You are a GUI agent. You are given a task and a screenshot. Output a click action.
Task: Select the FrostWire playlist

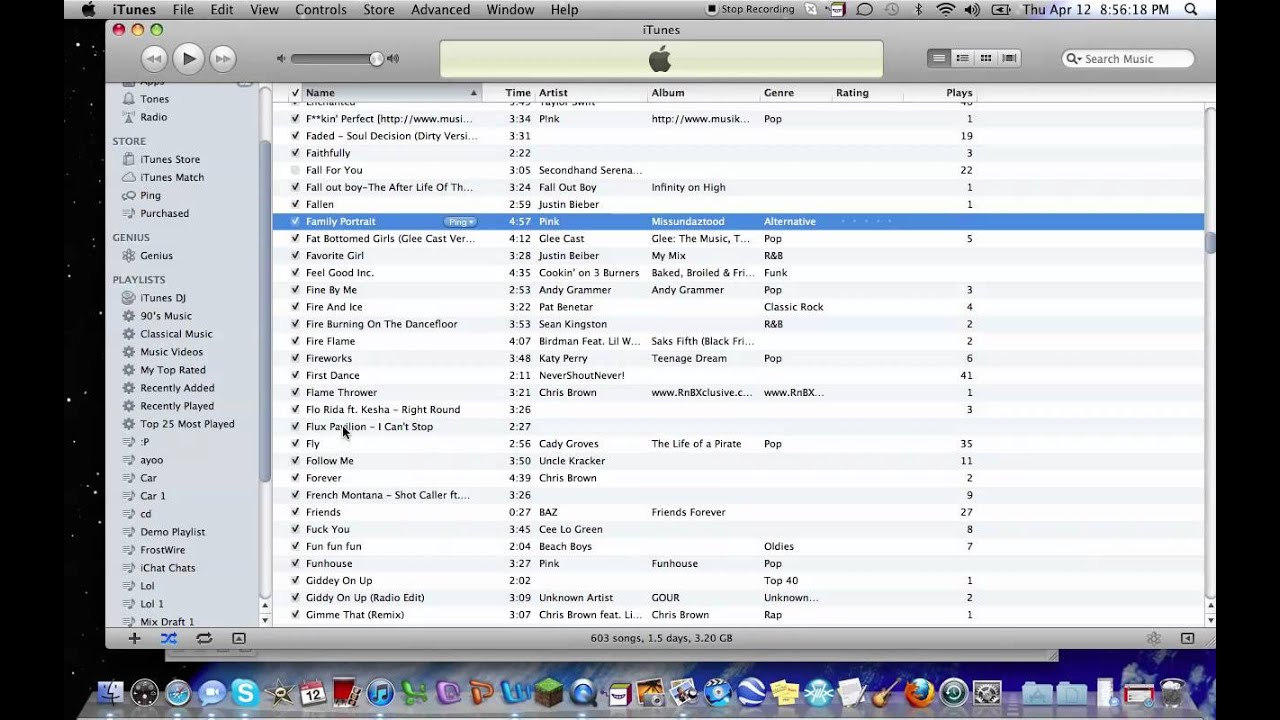point(162,550)
